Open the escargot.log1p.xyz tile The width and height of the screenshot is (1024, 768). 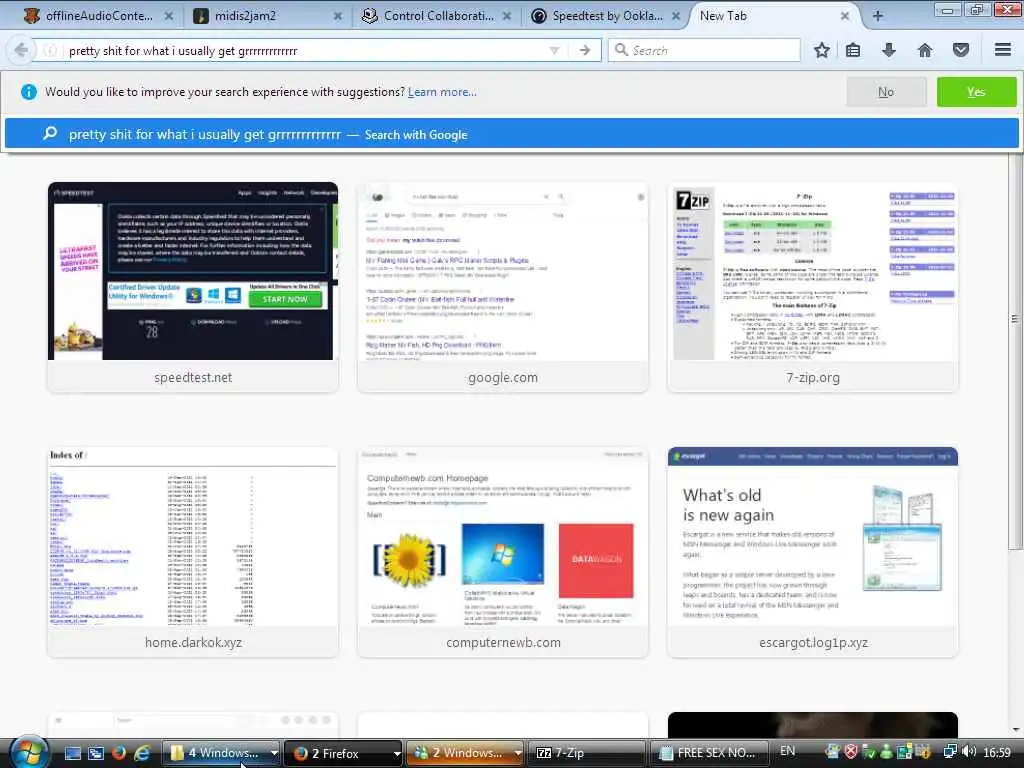(x=813, y=552)
